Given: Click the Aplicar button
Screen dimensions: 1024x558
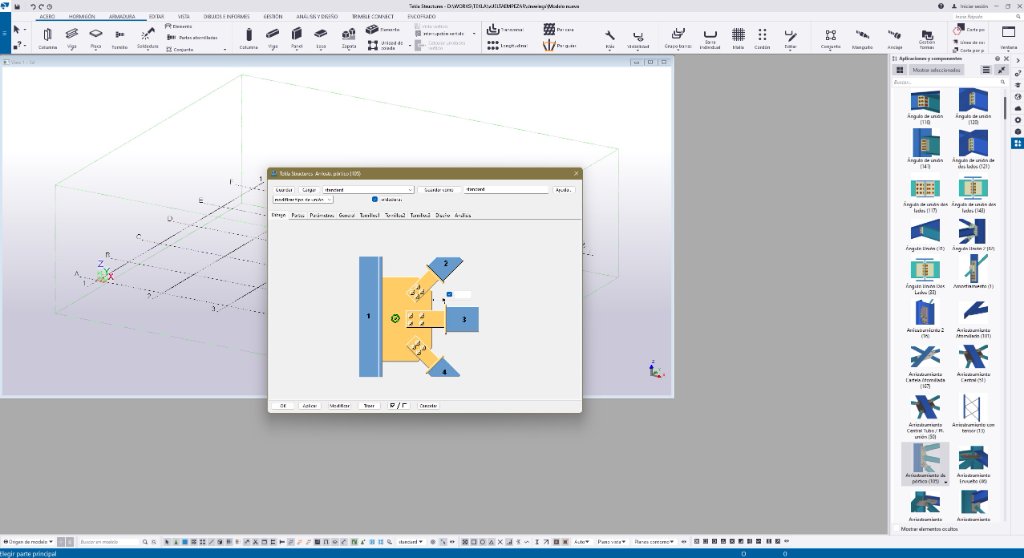Looking at the screenshot, I should pos(310,406).
